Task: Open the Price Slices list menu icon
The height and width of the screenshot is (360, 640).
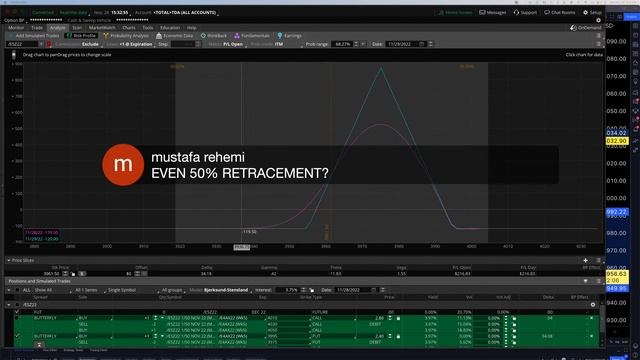Action: [x=598, y=260]
